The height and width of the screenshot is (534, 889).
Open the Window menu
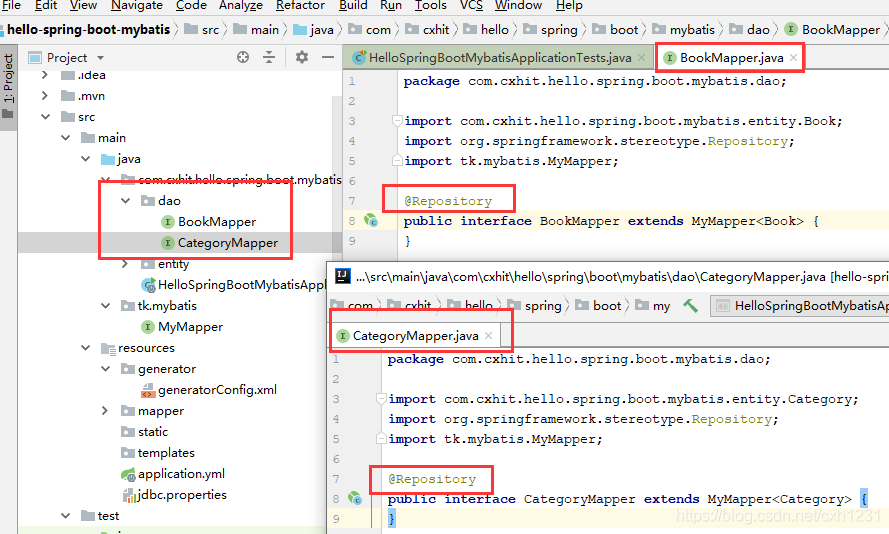pyautogui.click(x=518, y=5)
